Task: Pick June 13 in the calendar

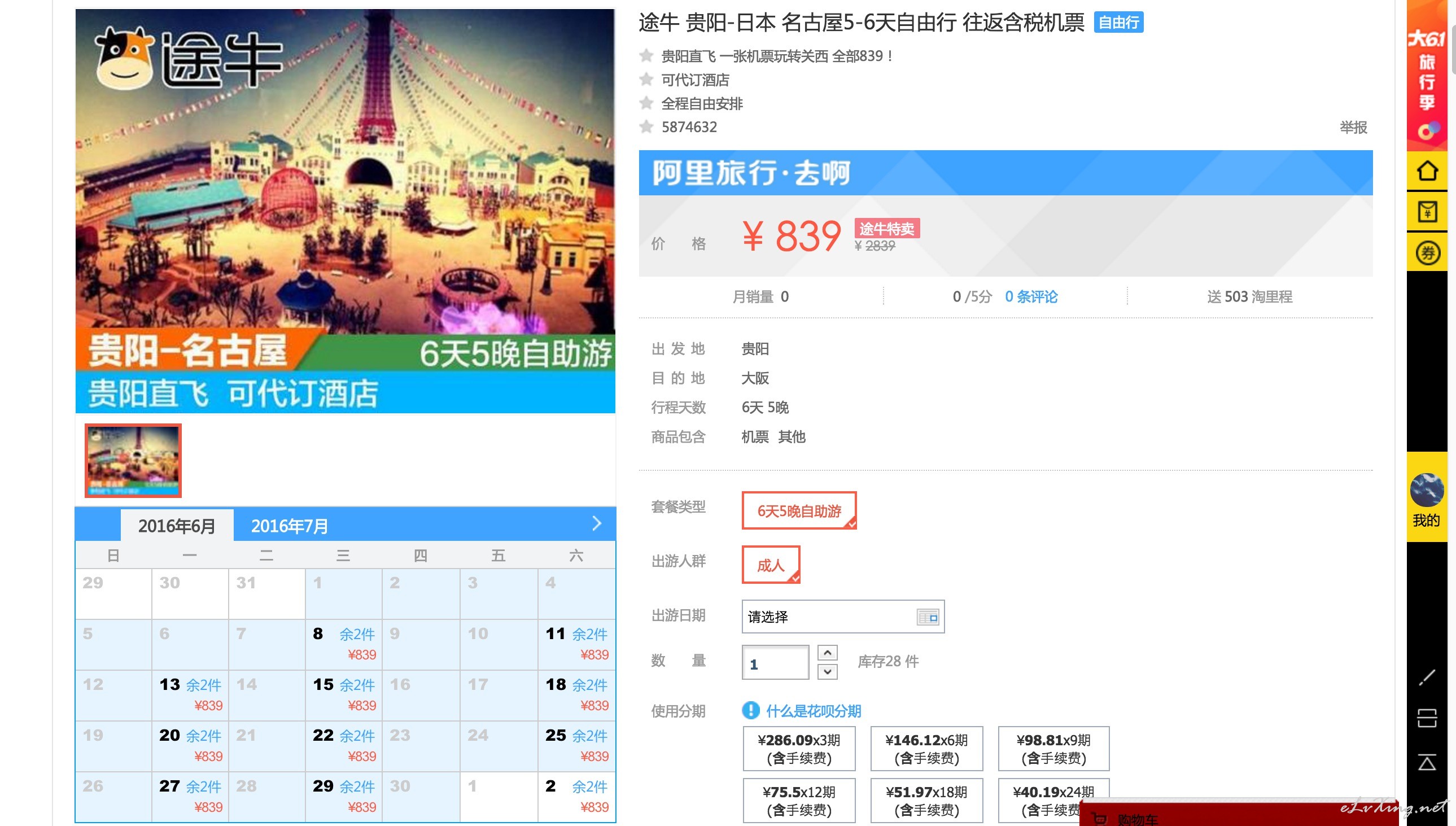Action: tap(190, 696)
